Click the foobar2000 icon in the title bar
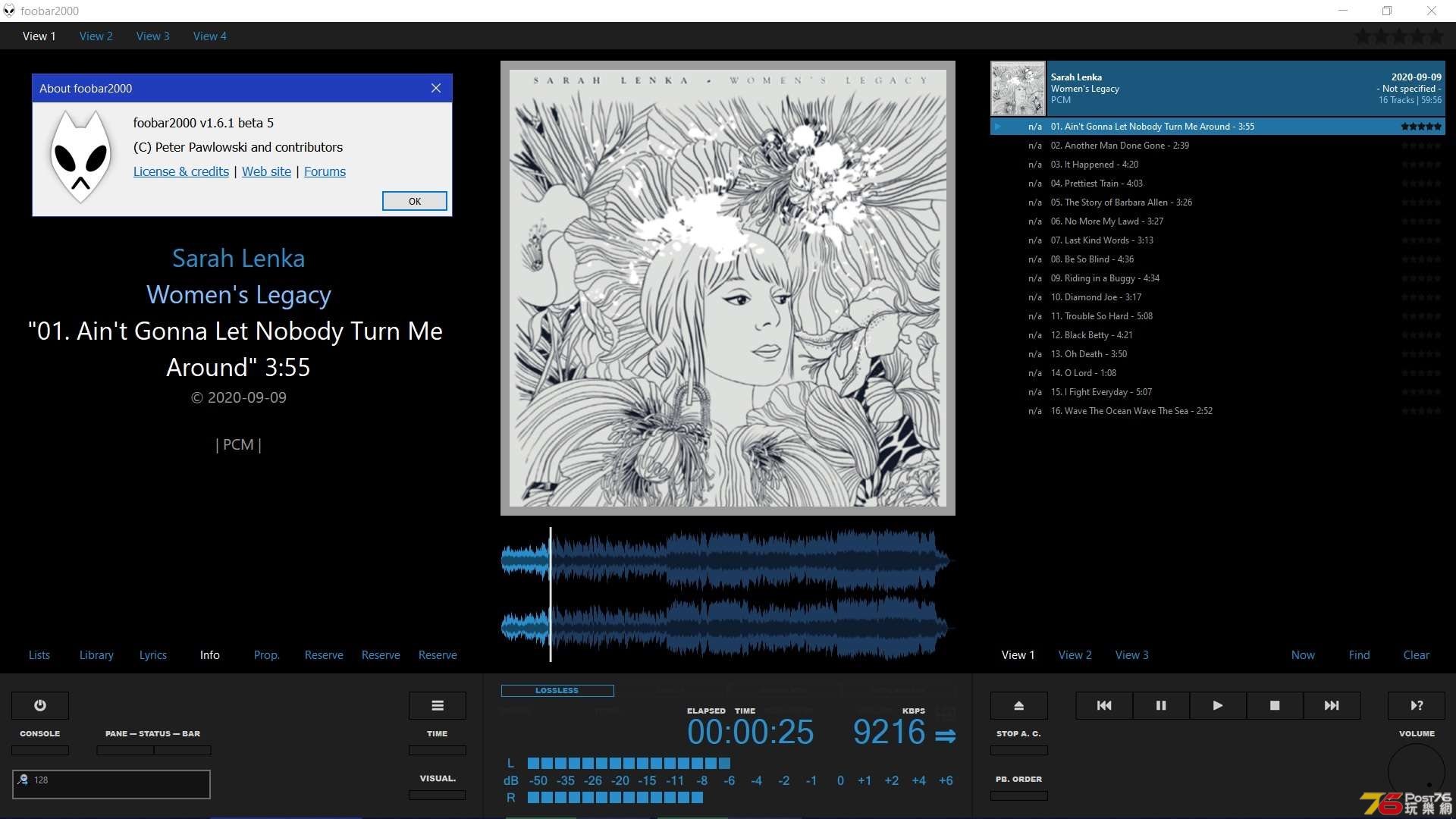 coord(9,11)
